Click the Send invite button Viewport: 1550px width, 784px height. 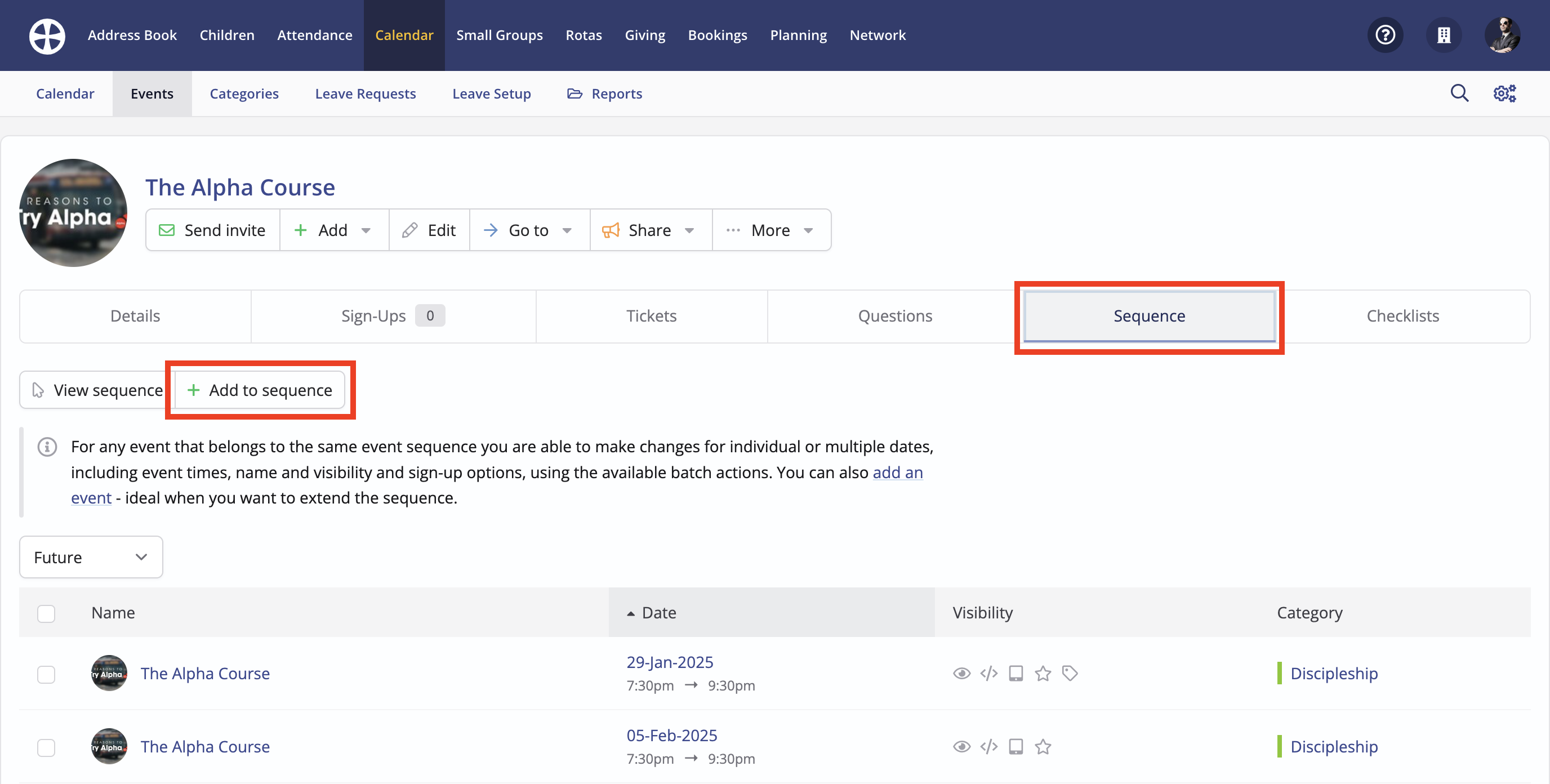(212, 230)
